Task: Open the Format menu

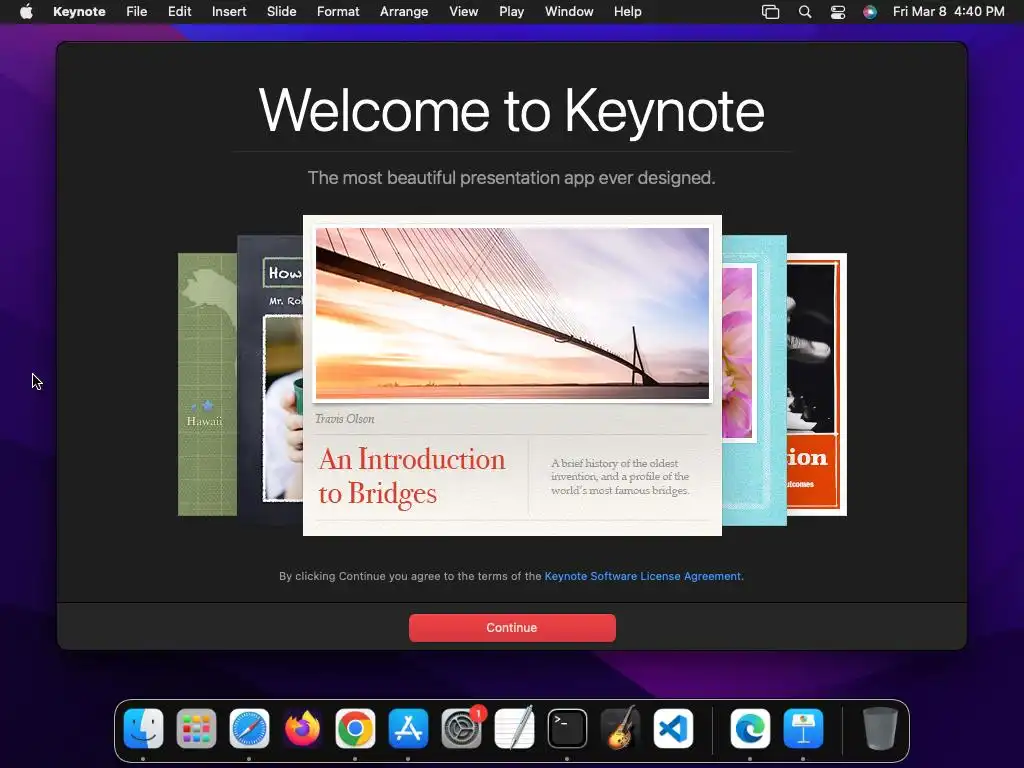Action: click(338, 12)
